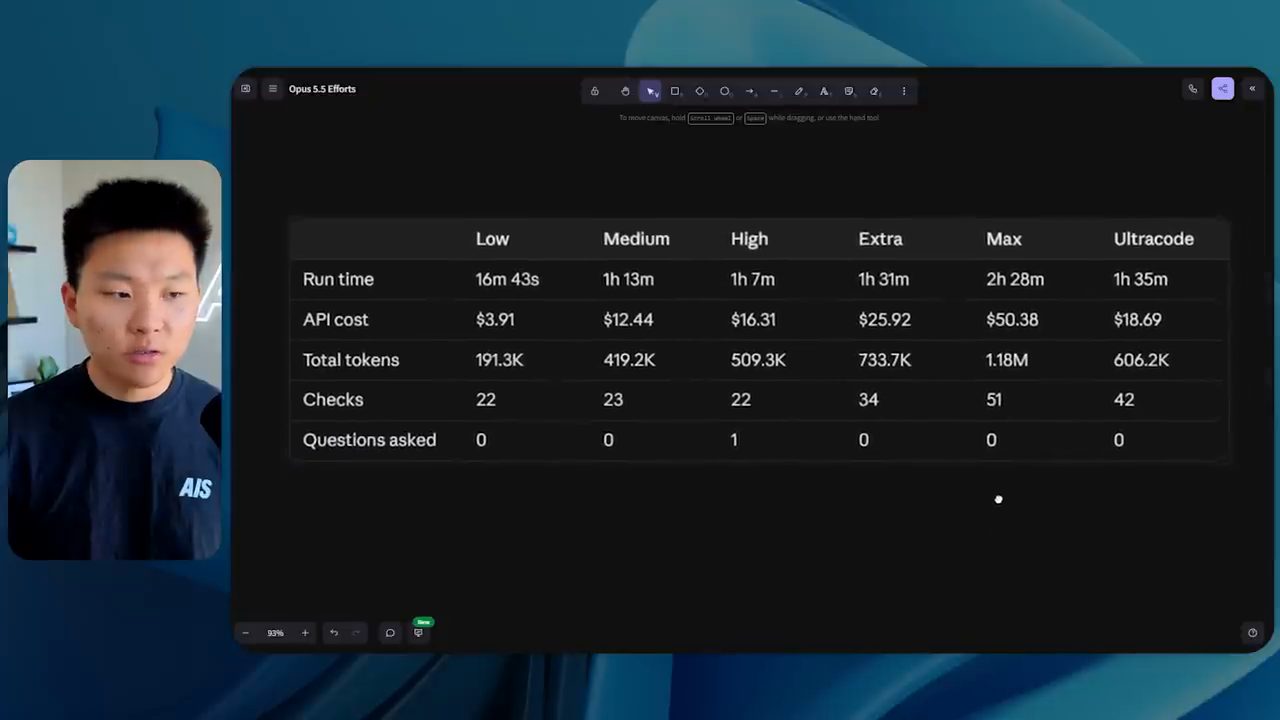
Task: Select the Text tool
Action: coord(824,91)
